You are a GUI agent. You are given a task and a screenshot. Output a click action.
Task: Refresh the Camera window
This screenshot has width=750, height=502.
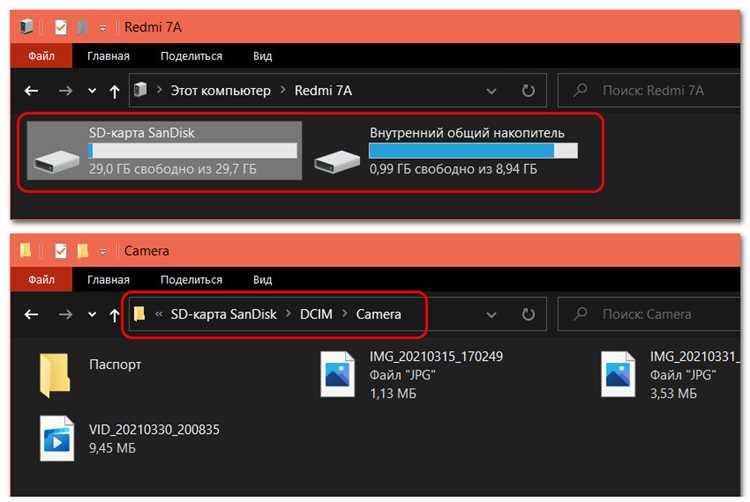pyautogui.click(x=528, y=314)
